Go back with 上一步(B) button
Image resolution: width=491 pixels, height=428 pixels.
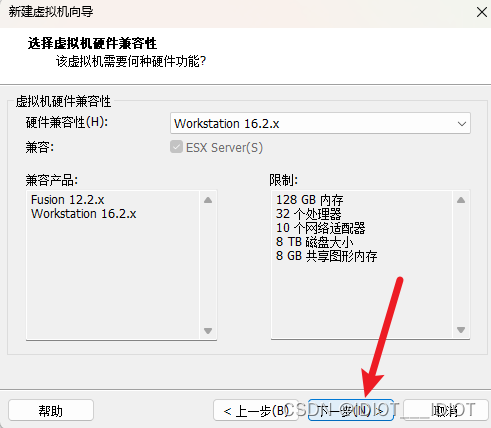(x=255, y=410)
